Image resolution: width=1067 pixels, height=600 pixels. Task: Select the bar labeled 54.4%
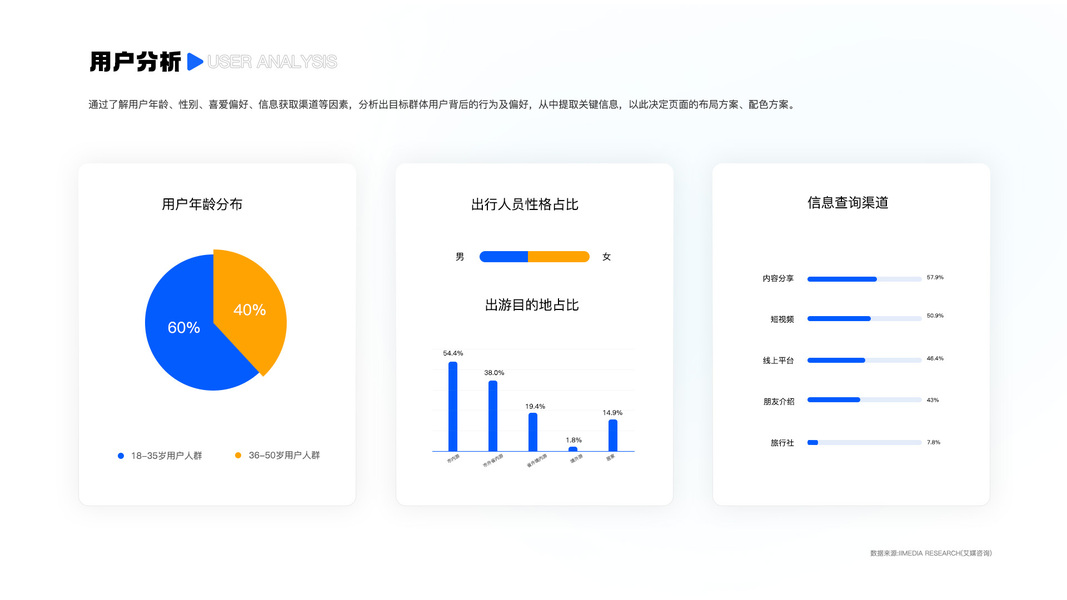tap(453, 406)
